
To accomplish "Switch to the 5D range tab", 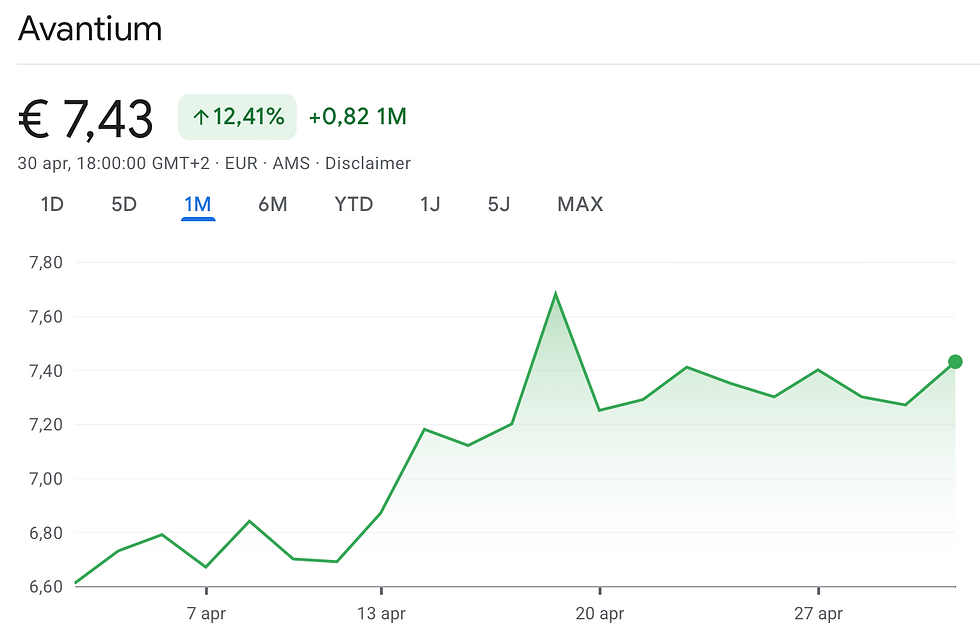I will click(x=124, y=204).
